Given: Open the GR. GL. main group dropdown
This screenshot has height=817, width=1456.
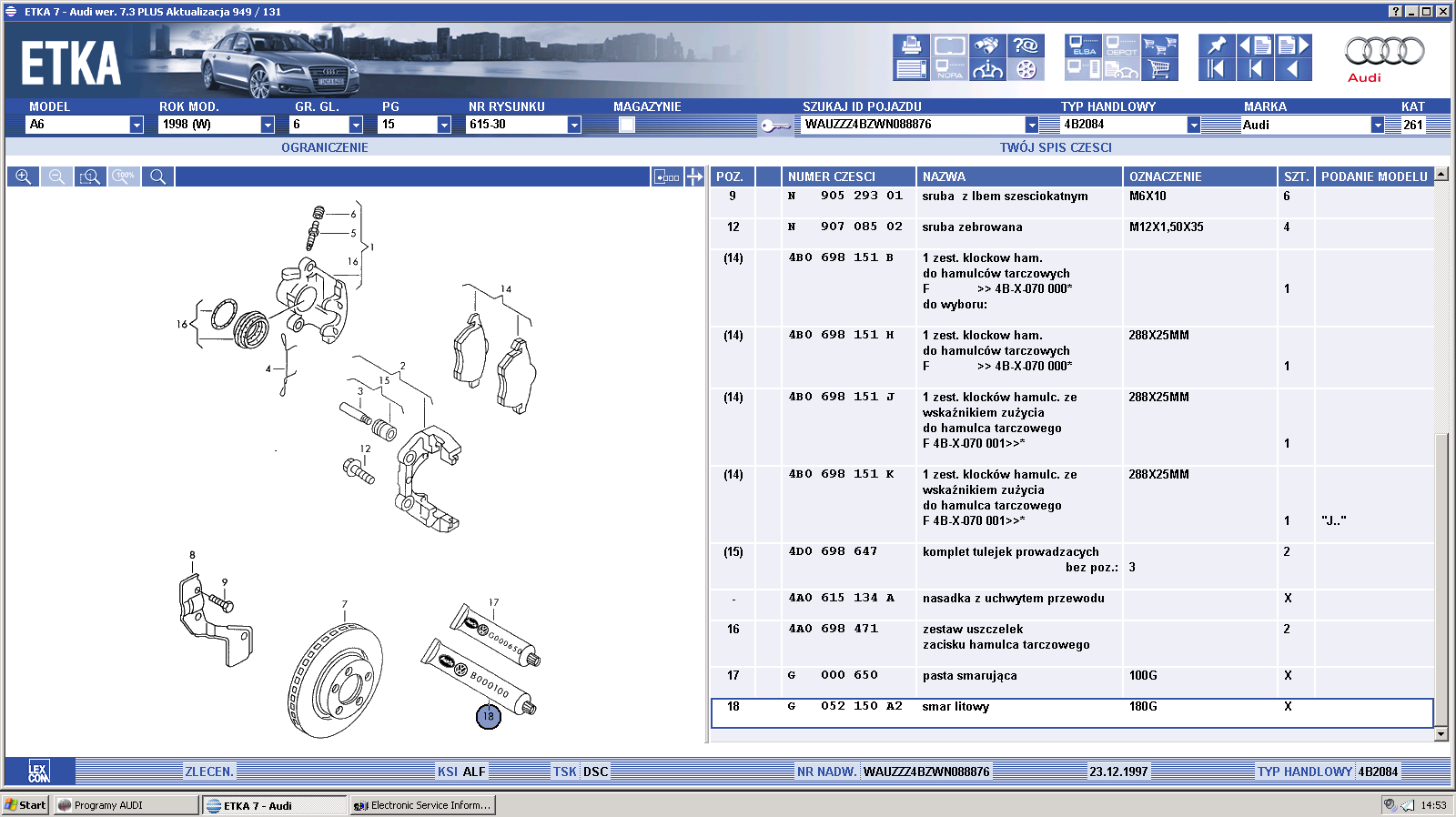Looking at the screenshot, I should tap(356, 125).
